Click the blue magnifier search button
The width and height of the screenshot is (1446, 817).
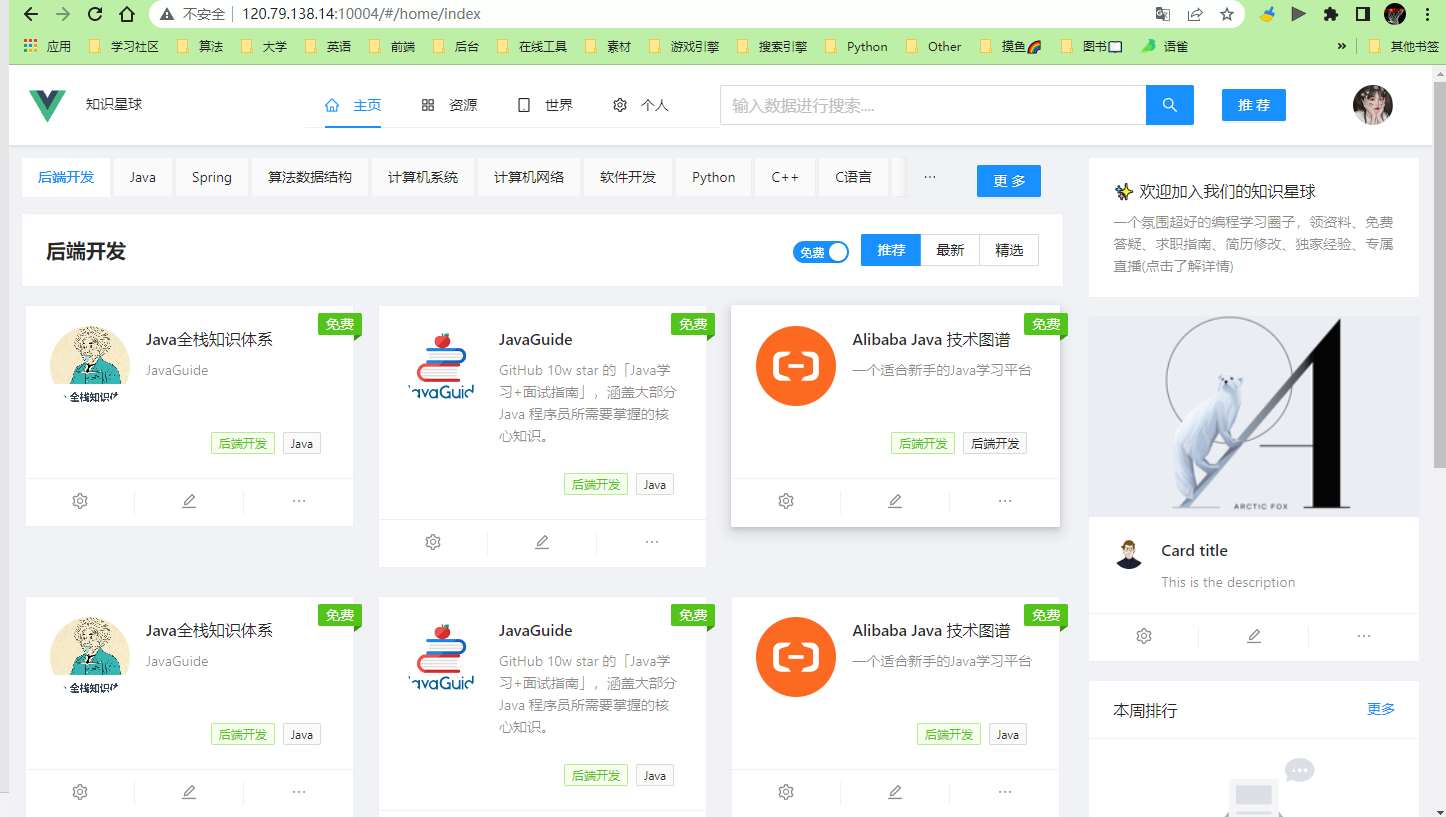coord(1170,105)
